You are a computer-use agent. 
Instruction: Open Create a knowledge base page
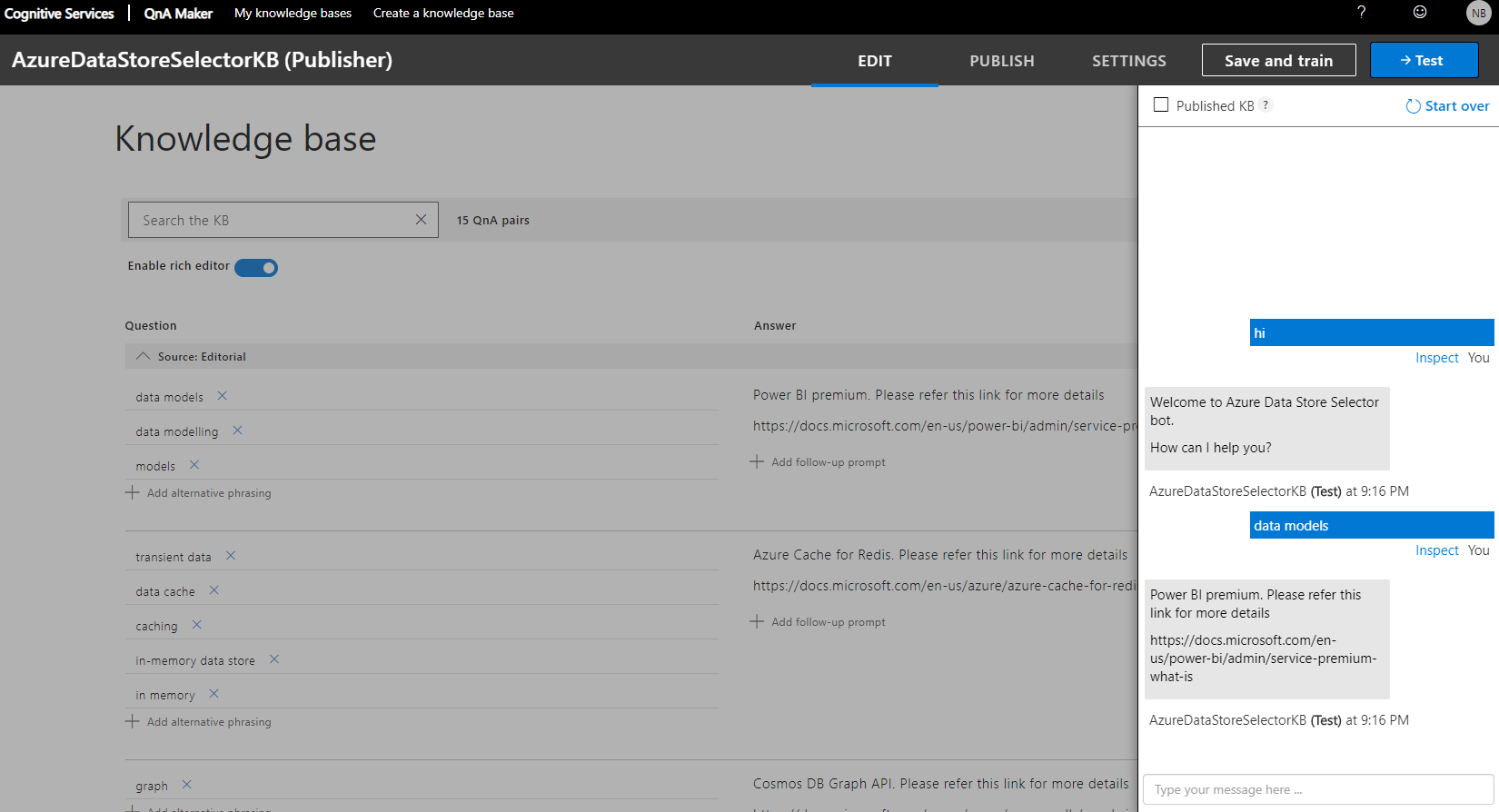[x=443, y=13]
